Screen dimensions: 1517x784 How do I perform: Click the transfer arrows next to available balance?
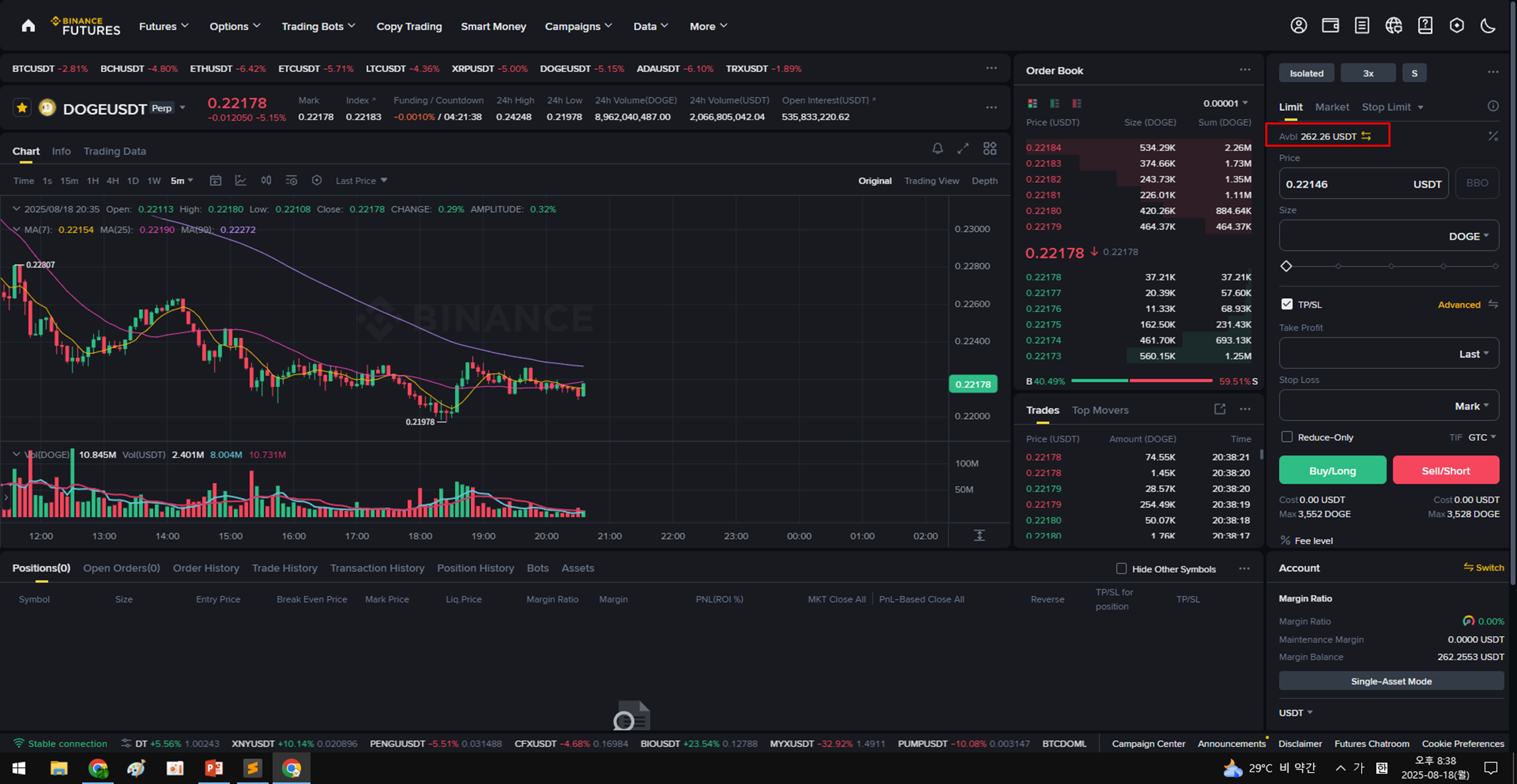(1366, 136)
